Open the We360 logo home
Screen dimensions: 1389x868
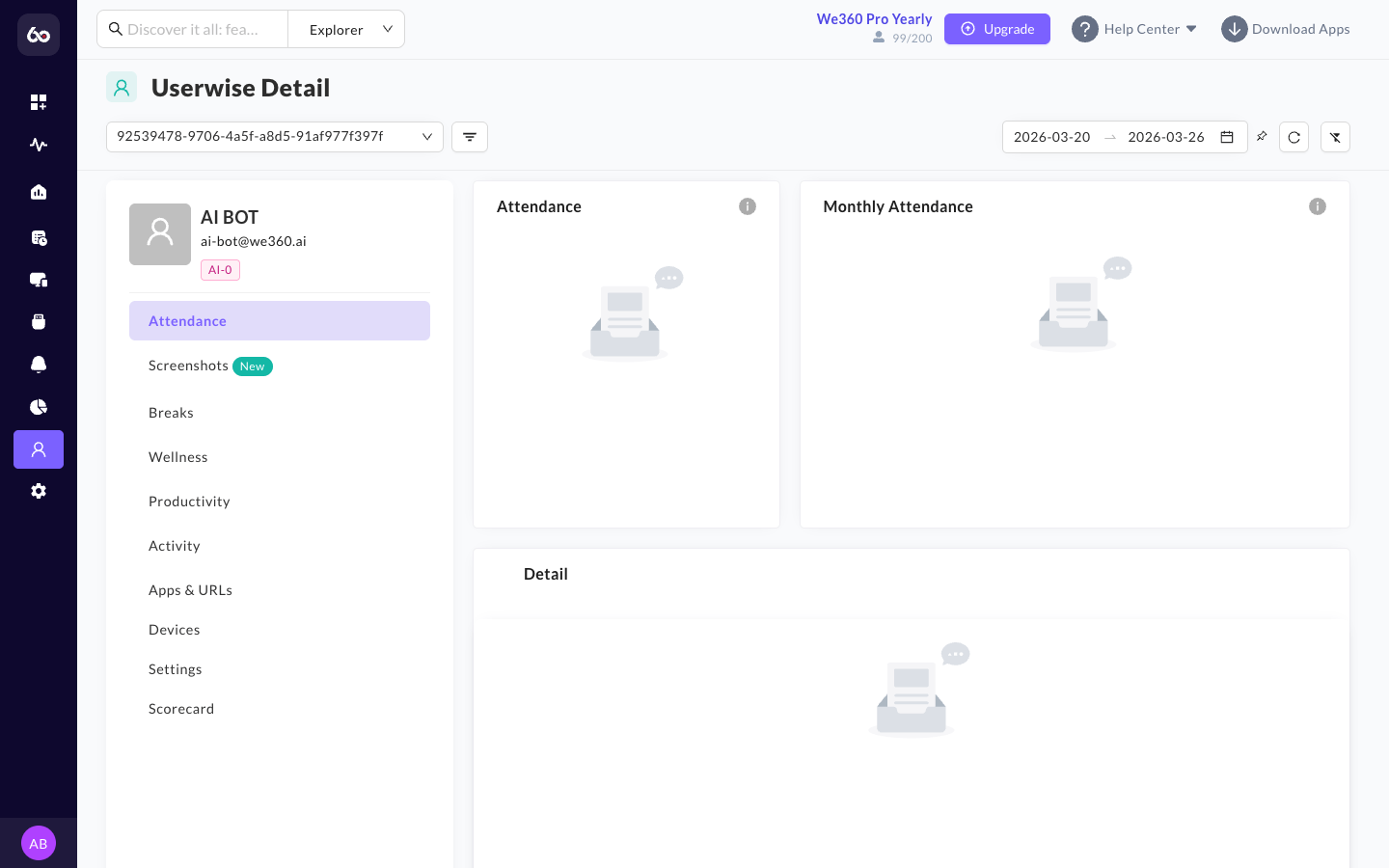tap(39, 35)
